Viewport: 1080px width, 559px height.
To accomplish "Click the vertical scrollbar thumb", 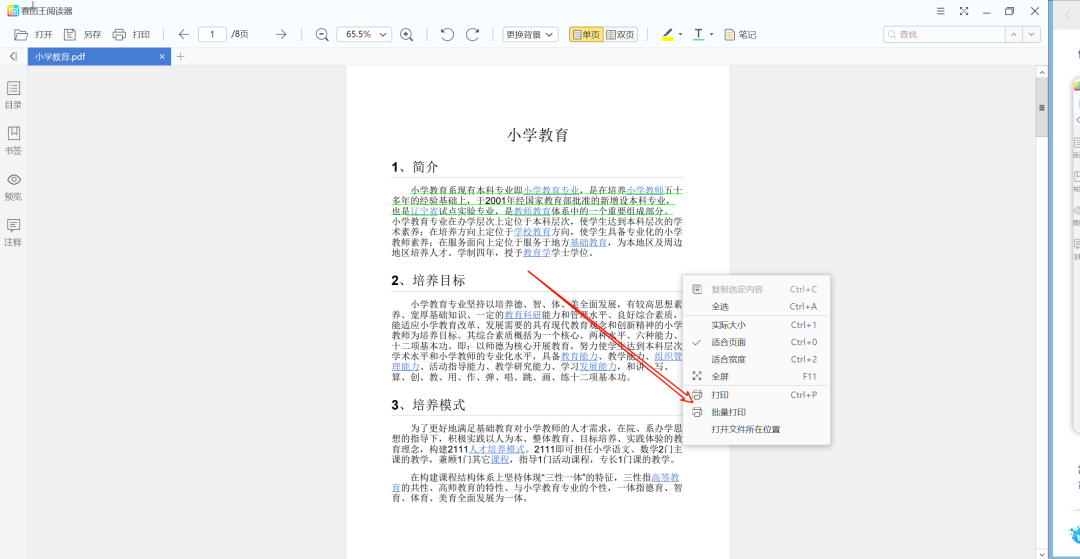I will tap(1042, 108).
